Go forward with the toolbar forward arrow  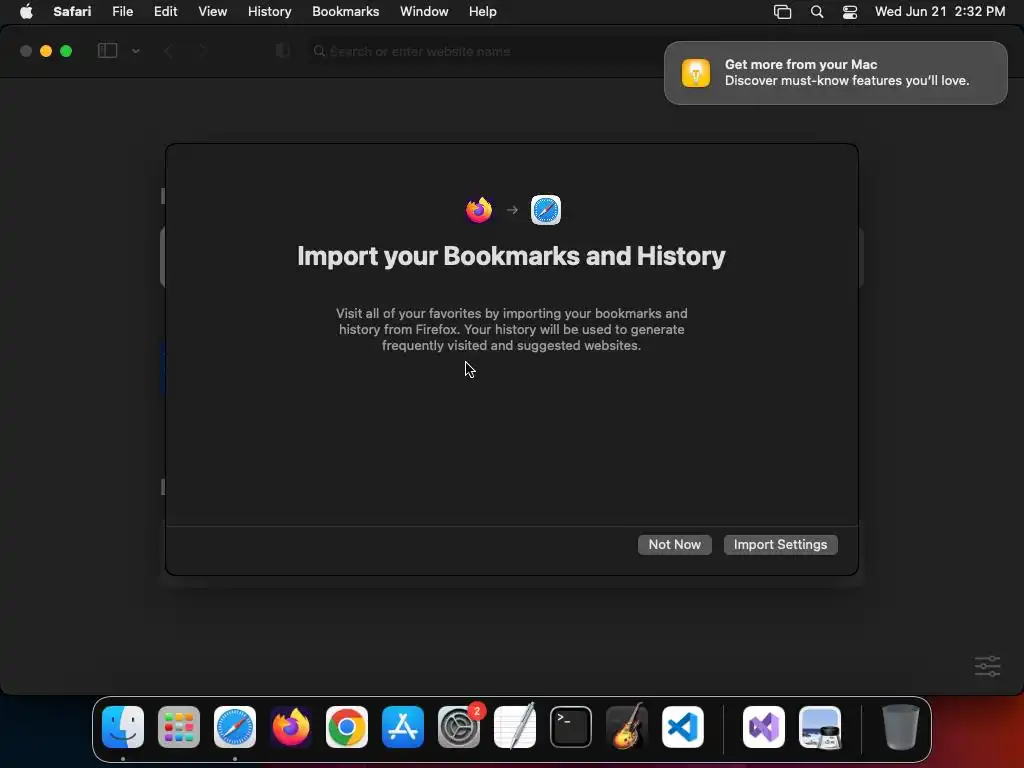coord(202,51)
